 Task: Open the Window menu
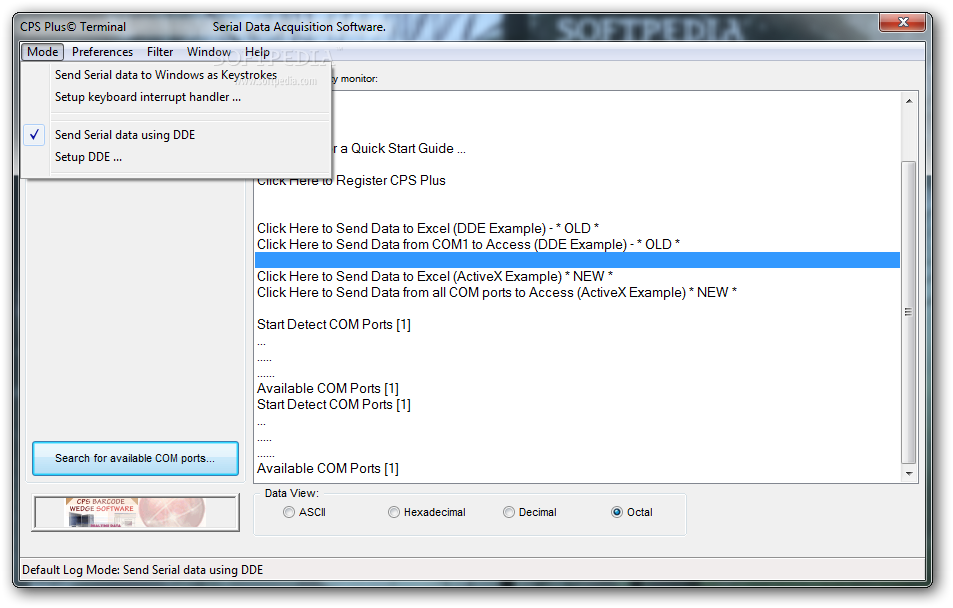pyautogui.click(x=208, y=52)
